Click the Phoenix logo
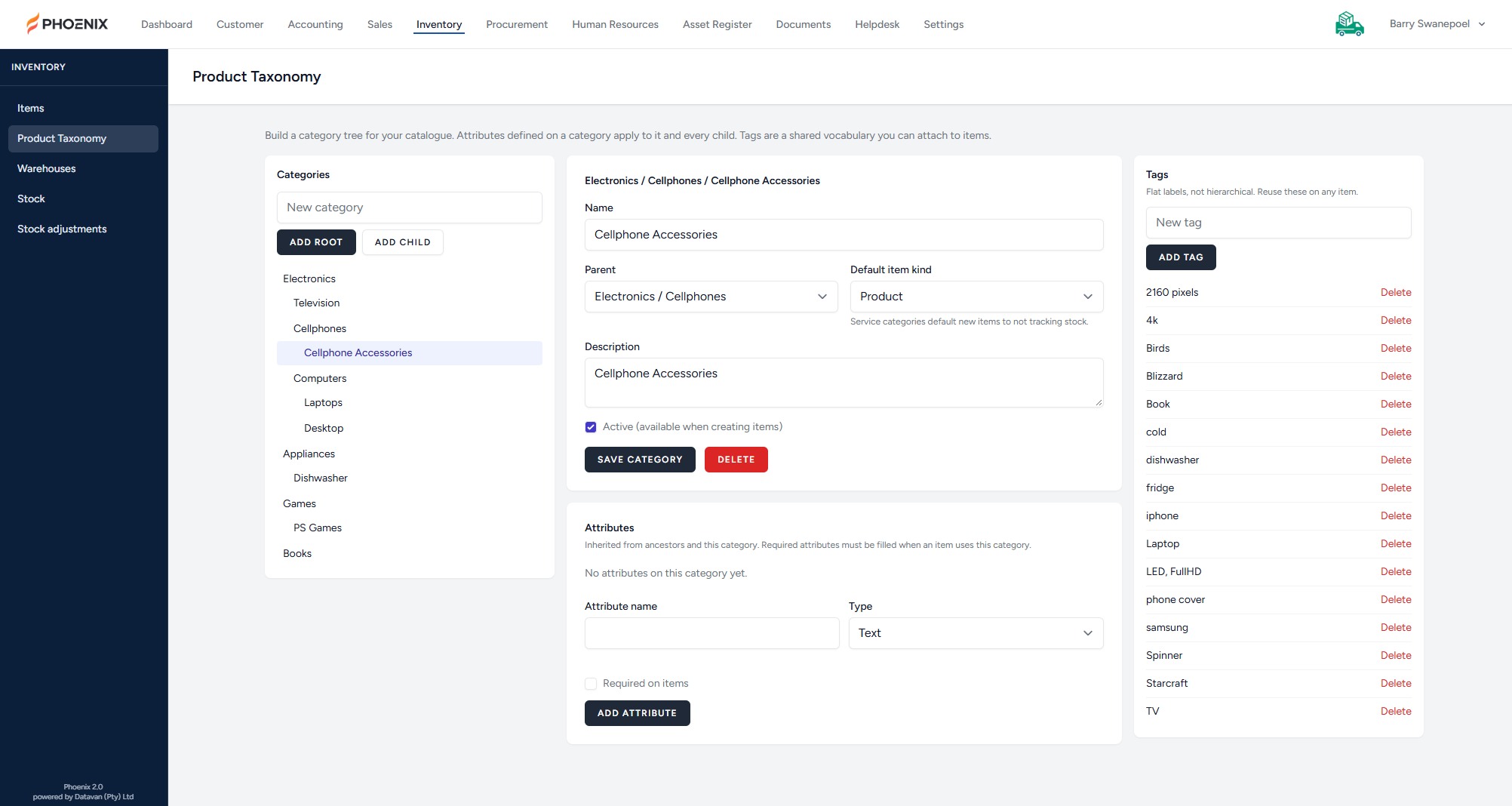 pyautogui.click(x=67, y=24)
